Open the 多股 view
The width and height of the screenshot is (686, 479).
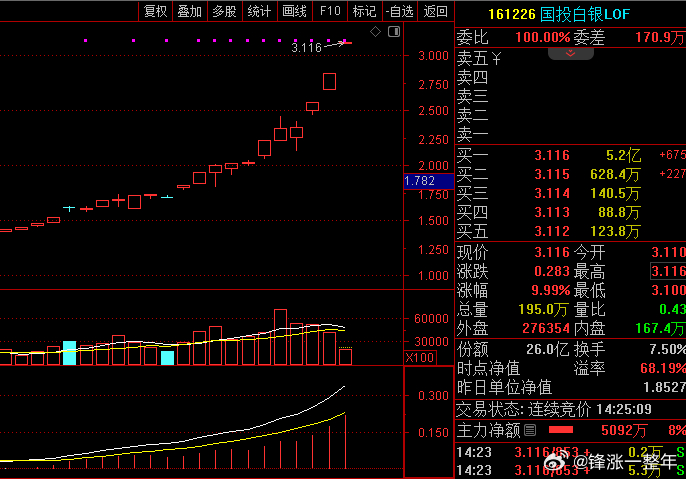[224, 11]
